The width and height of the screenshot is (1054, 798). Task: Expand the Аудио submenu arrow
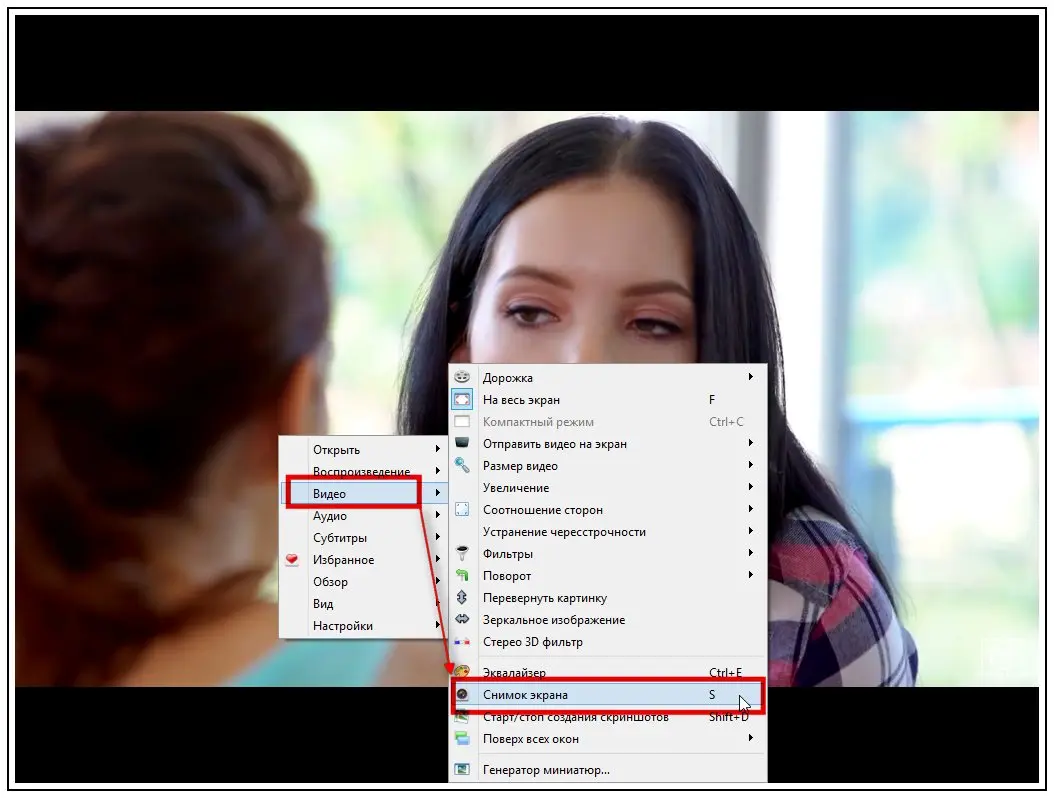pyautogui.click(x=438, y=515)
